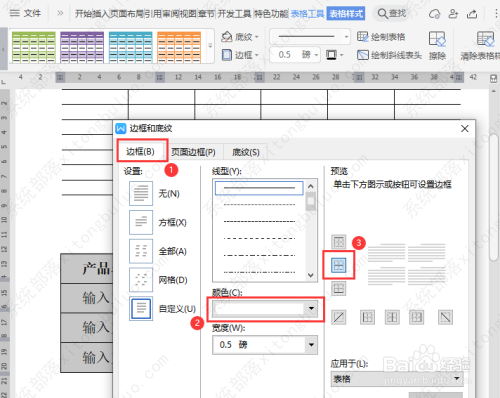Toggle the inner vertical border button
This screenshot has height=398, width=500.
coord(392,317)
